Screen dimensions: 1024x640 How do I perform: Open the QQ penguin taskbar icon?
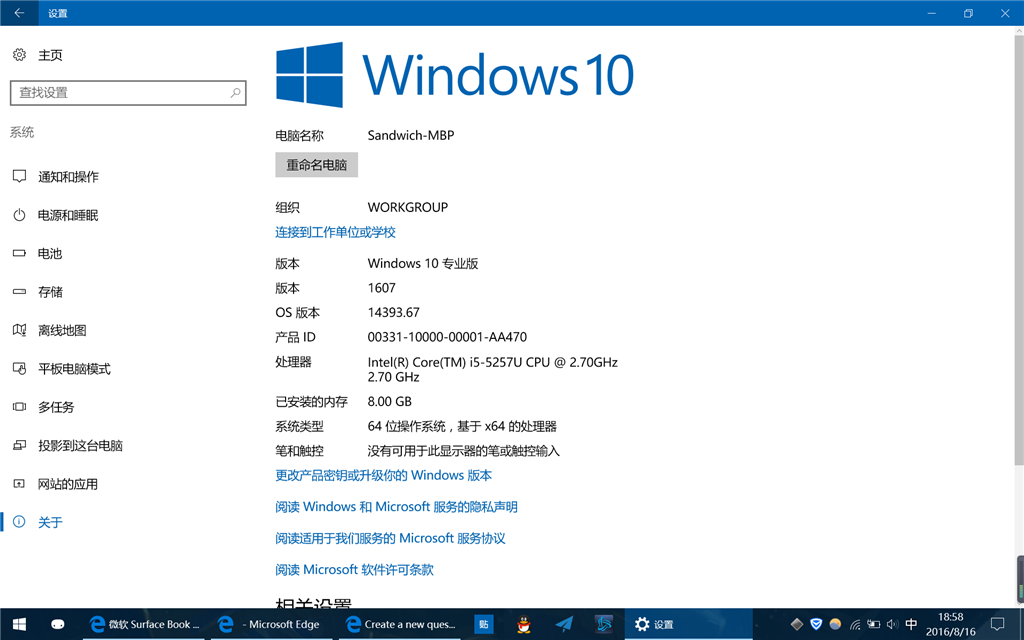coord(524,624)
